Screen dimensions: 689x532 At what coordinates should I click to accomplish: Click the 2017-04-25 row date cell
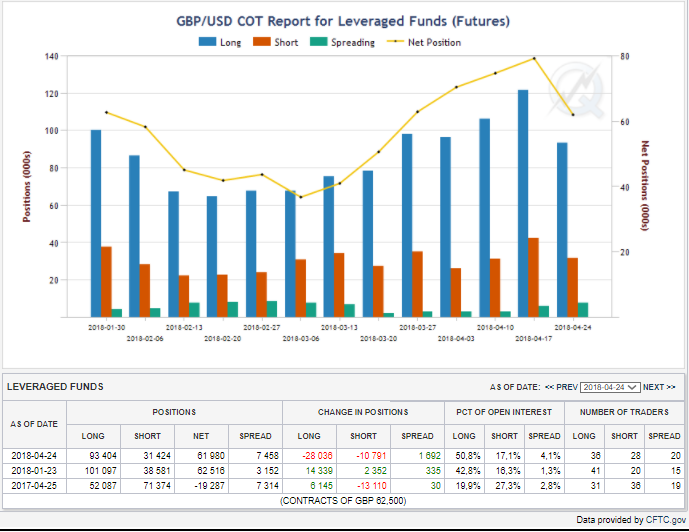(34, 485)
